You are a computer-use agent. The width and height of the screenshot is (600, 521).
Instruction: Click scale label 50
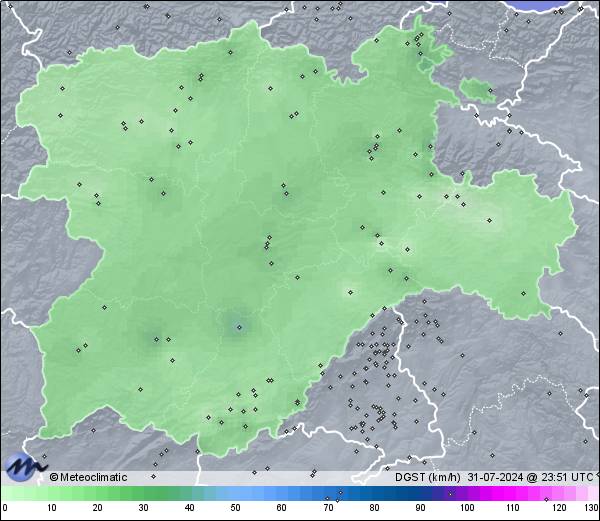pyautogui.click(x=236, y=508)
